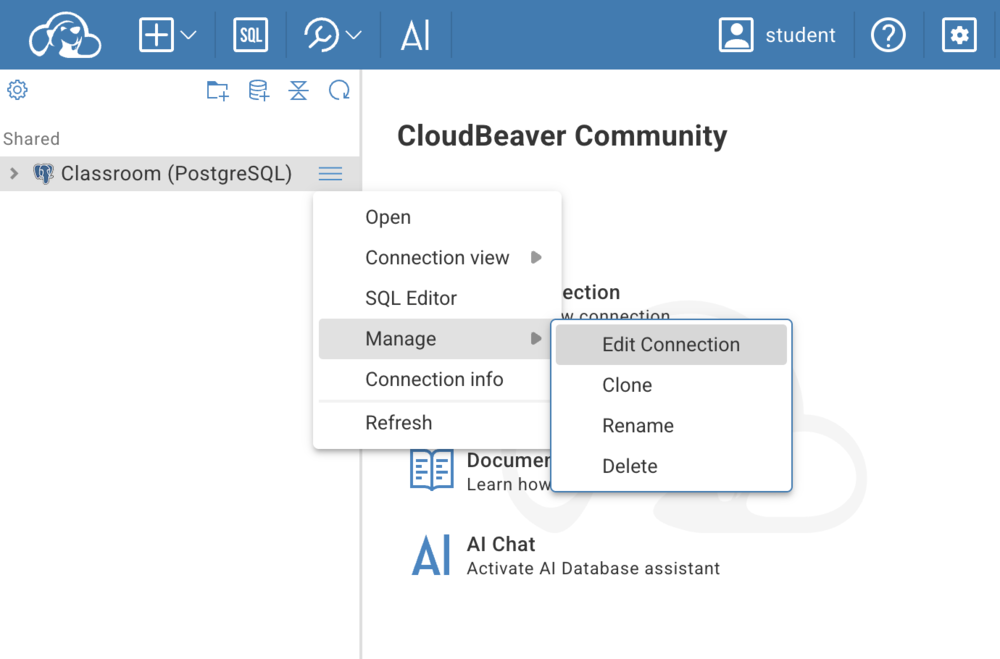The image size is (1000, 659).
Task: Open the student user menu label
Action: click(x=800, y=35)
